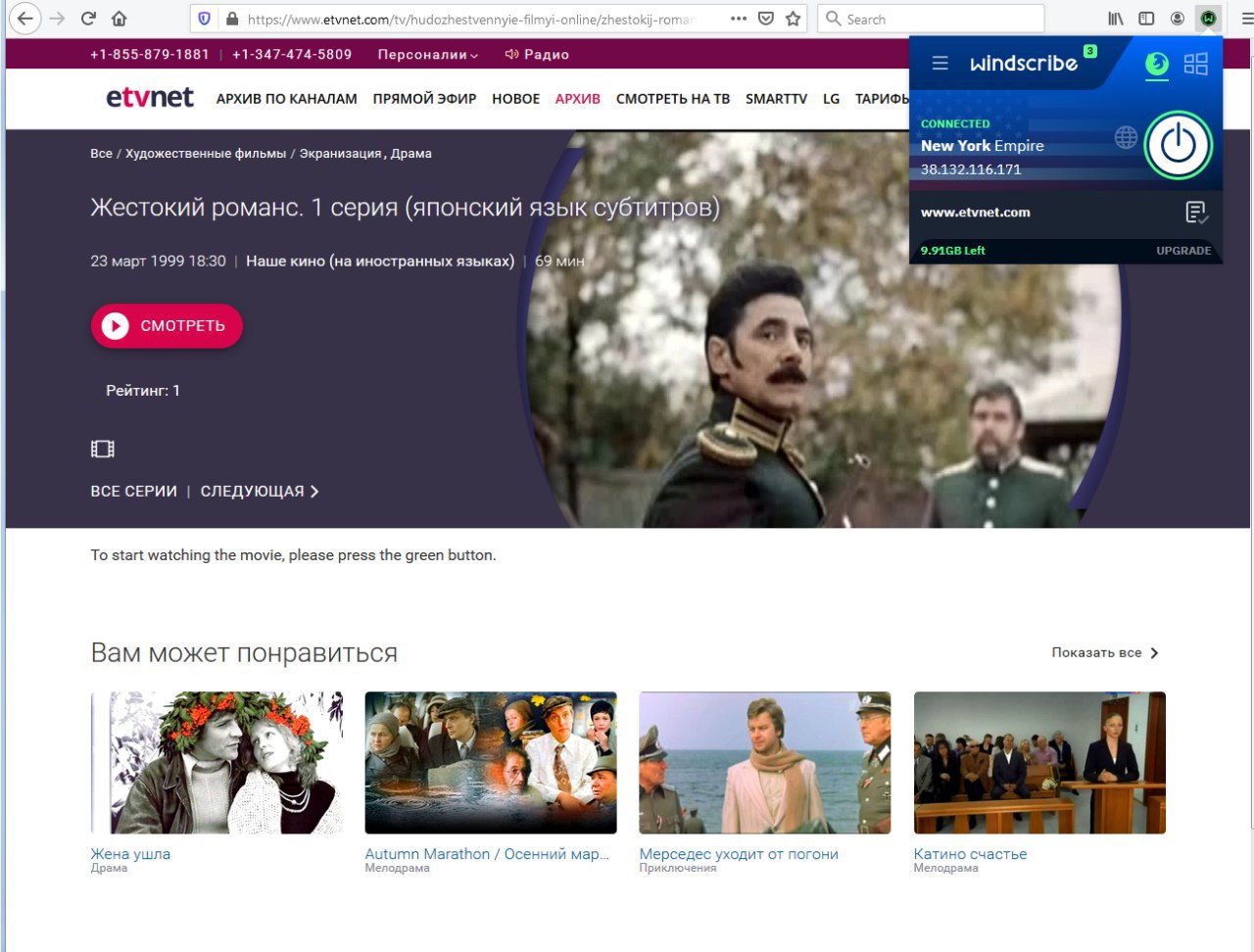The width and height of the screenshot is (1254, 952).
Task: Click the Все breadcrumb link
Action: (101, 154)
